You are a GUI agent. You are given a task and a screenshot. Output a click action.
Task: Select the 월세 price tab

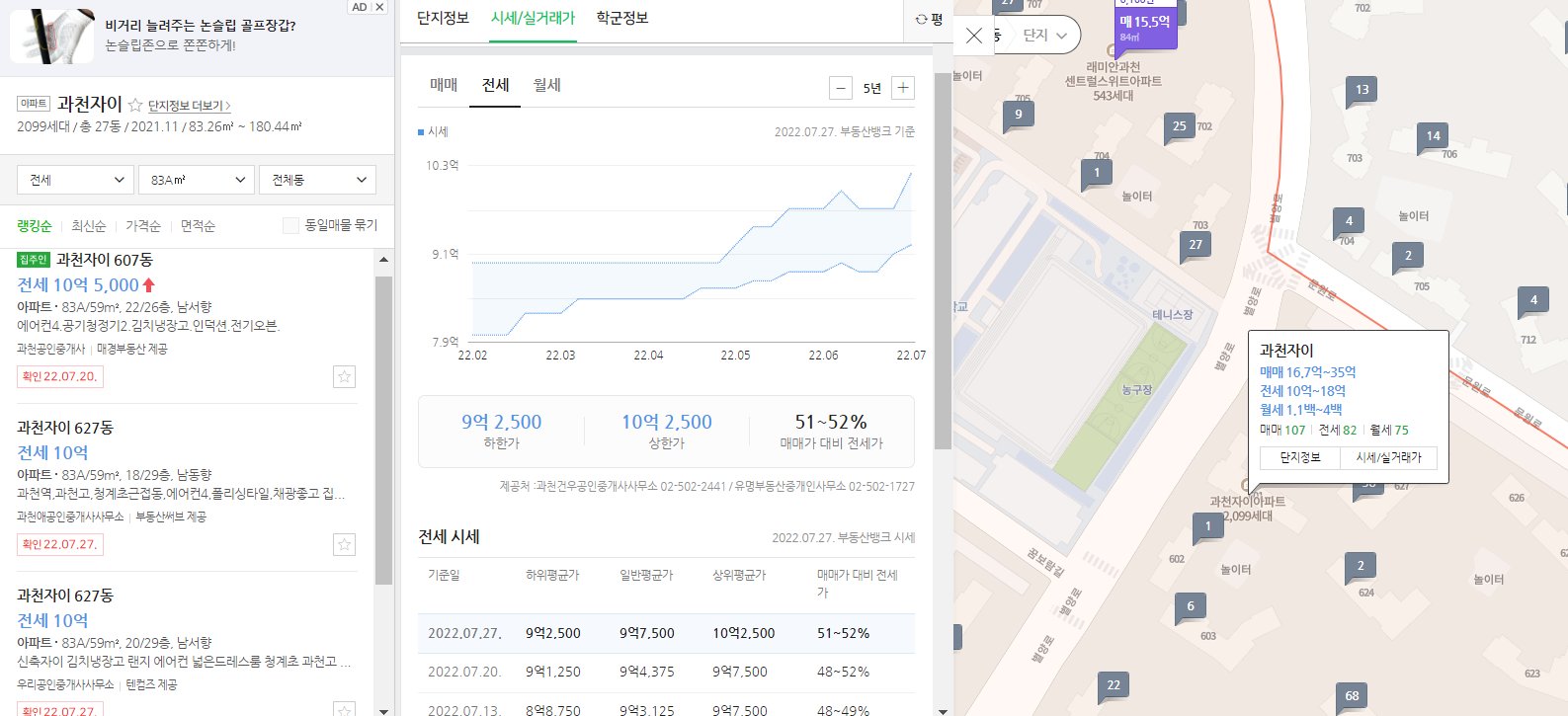coord(547,85)
